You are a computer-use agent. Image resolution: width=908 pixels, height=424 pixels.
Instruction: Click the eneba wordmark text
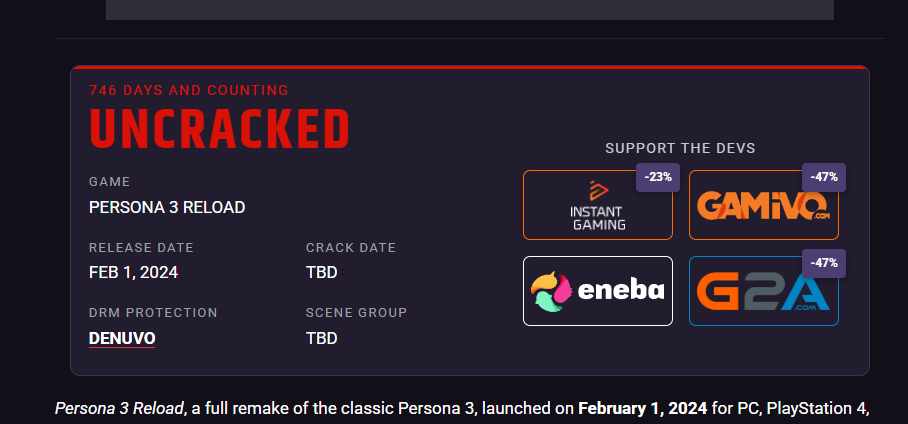pyautogui.click(x=620, y=291)
